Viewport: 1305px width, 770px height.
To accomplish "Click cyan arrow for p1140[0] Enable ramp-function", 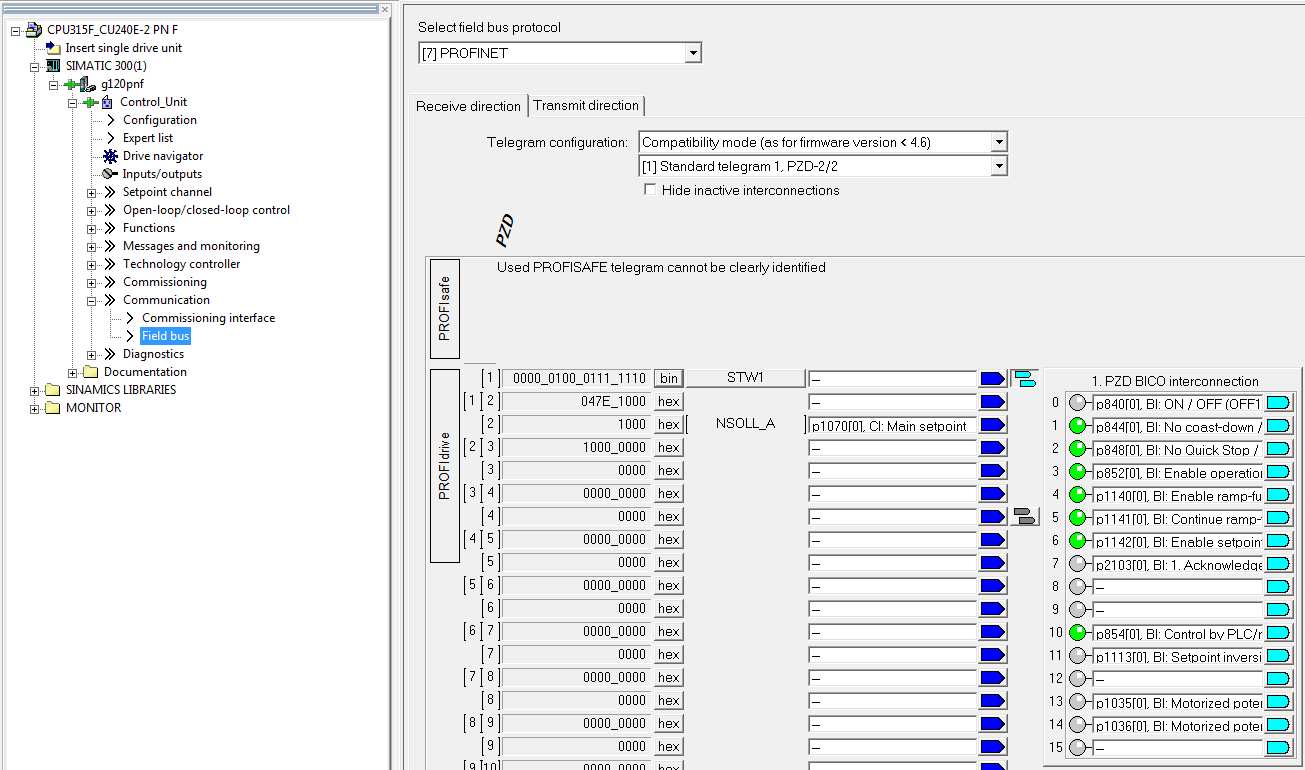I will click(x=1278, y=495).
